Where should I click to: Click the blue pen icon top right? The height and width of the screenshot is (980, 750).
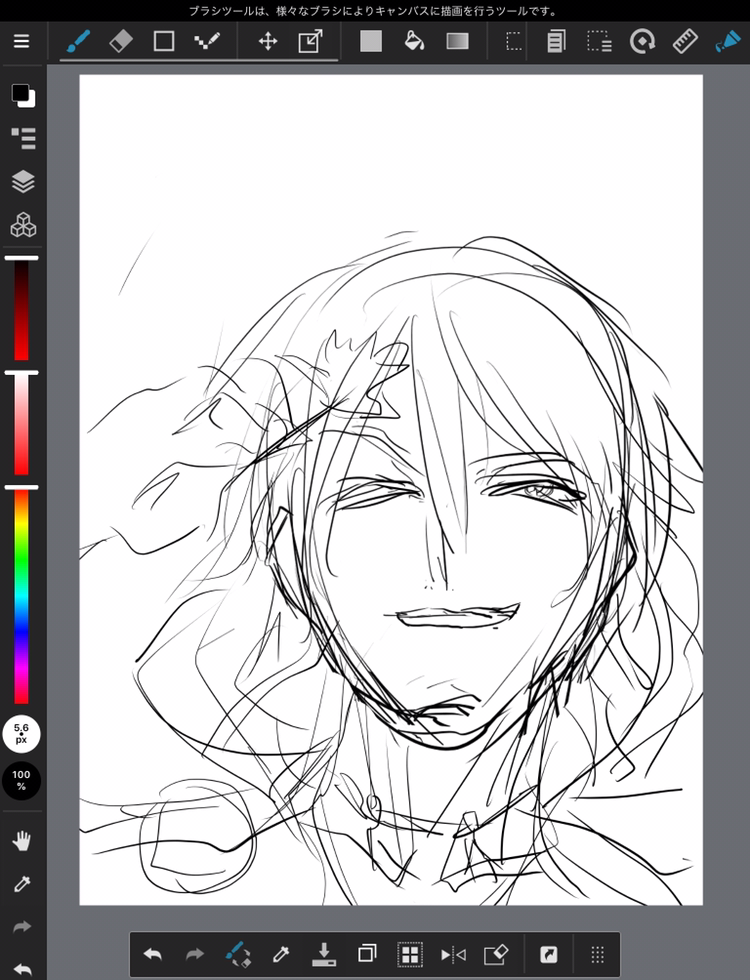click(x=728, y=41)
